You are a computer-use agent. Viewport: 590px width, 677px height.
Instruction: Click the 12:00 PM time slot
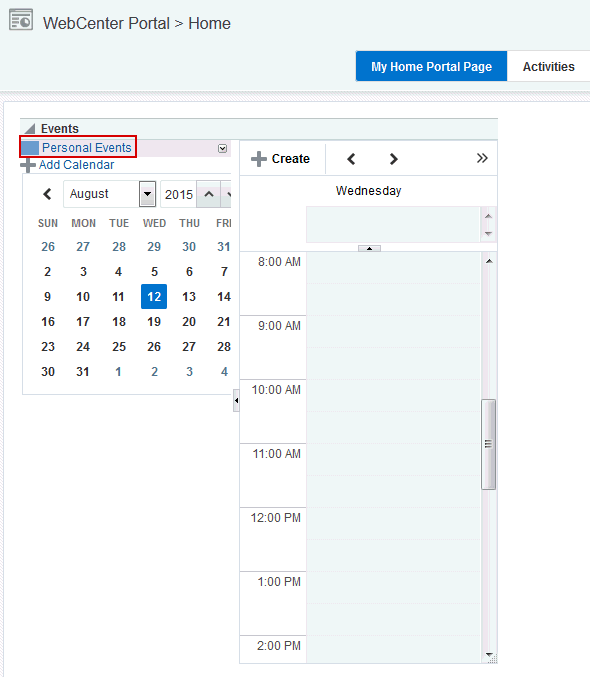pos(393,539)
